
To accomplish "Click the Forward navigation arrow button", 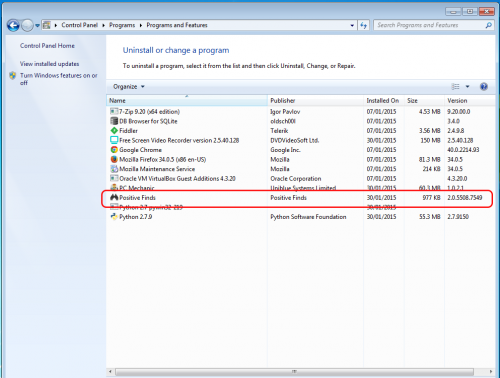I will 27,25.
